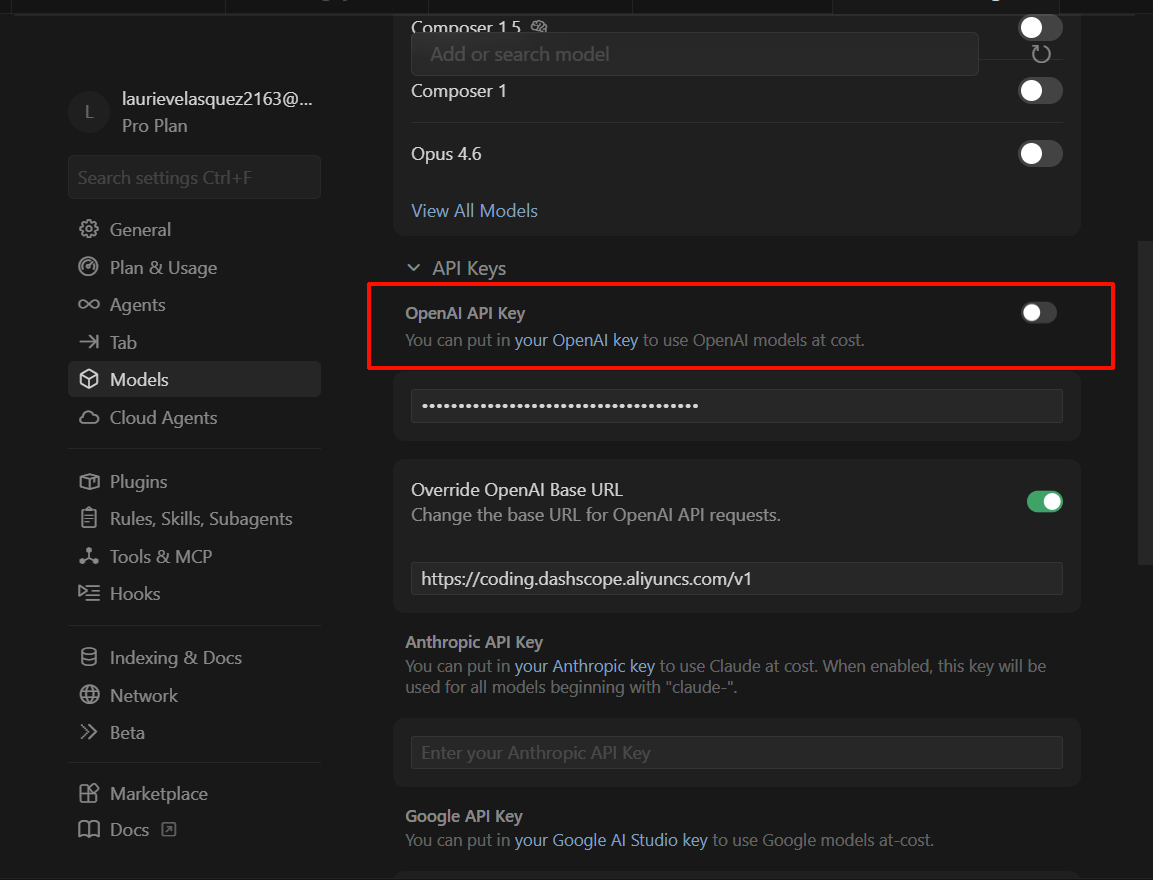Click the 'Add or search model' field
Viewport: 1153px width, 880px height.
pyautogui.click(x=694, y=54)
